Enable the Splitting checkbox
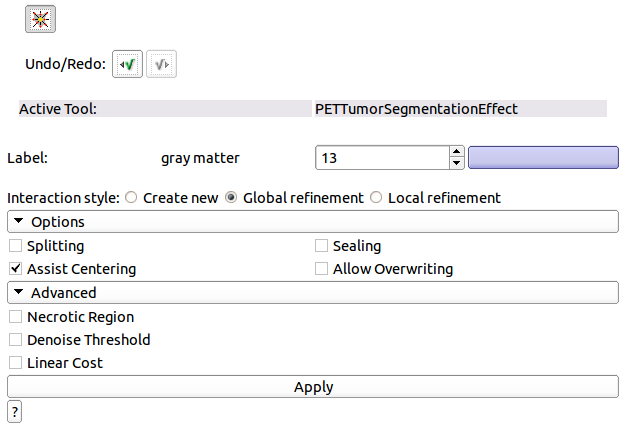Image resolution: width=625 pixels, height=427 pixels. click(x=15, y=246)
